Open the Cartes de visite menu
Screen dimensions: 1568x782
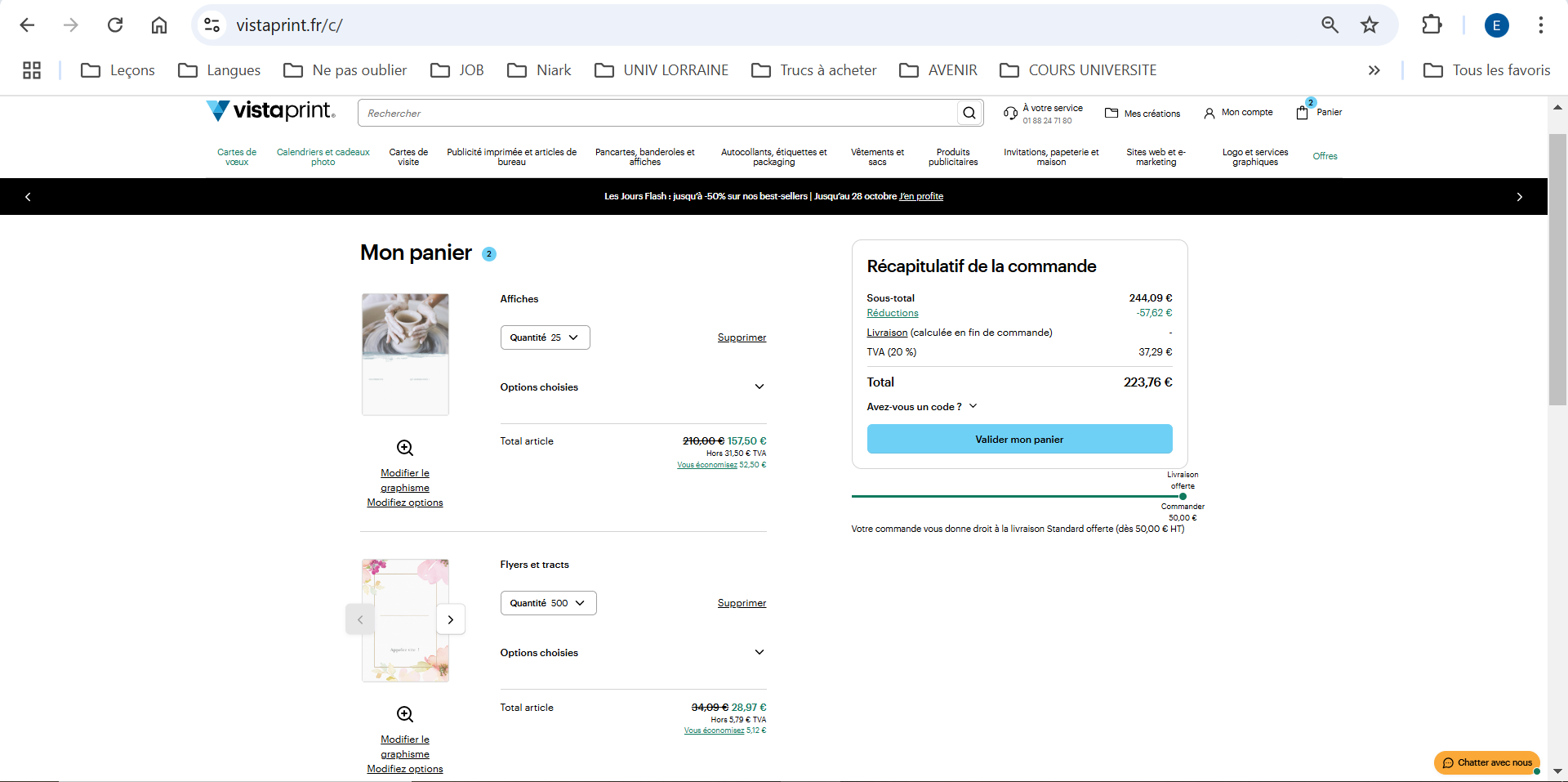pyautogui.click(x=408, y=157)
